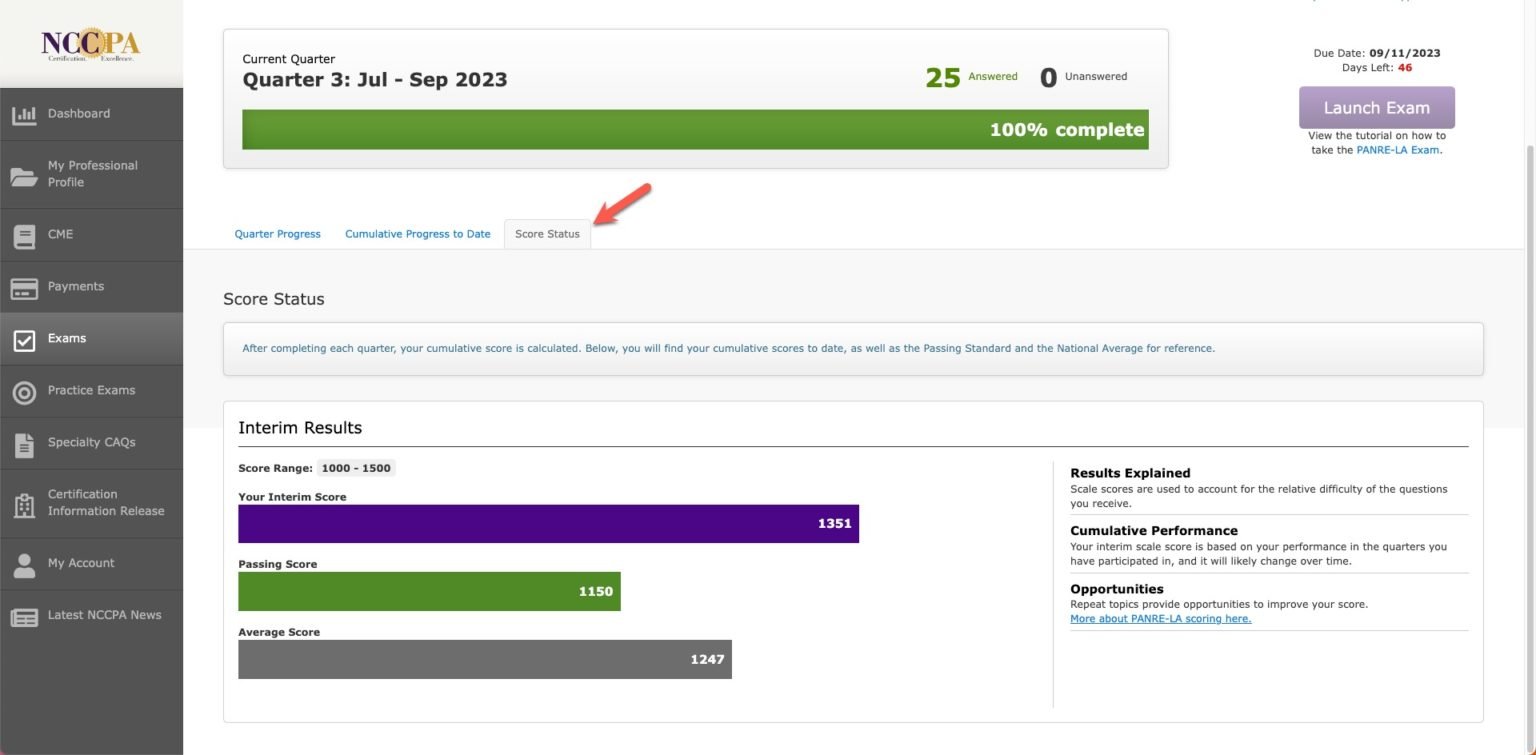Viewport: 1536px width, 755px height.
Task: Click the 100% complete progress bar
Action: [695, 130]
